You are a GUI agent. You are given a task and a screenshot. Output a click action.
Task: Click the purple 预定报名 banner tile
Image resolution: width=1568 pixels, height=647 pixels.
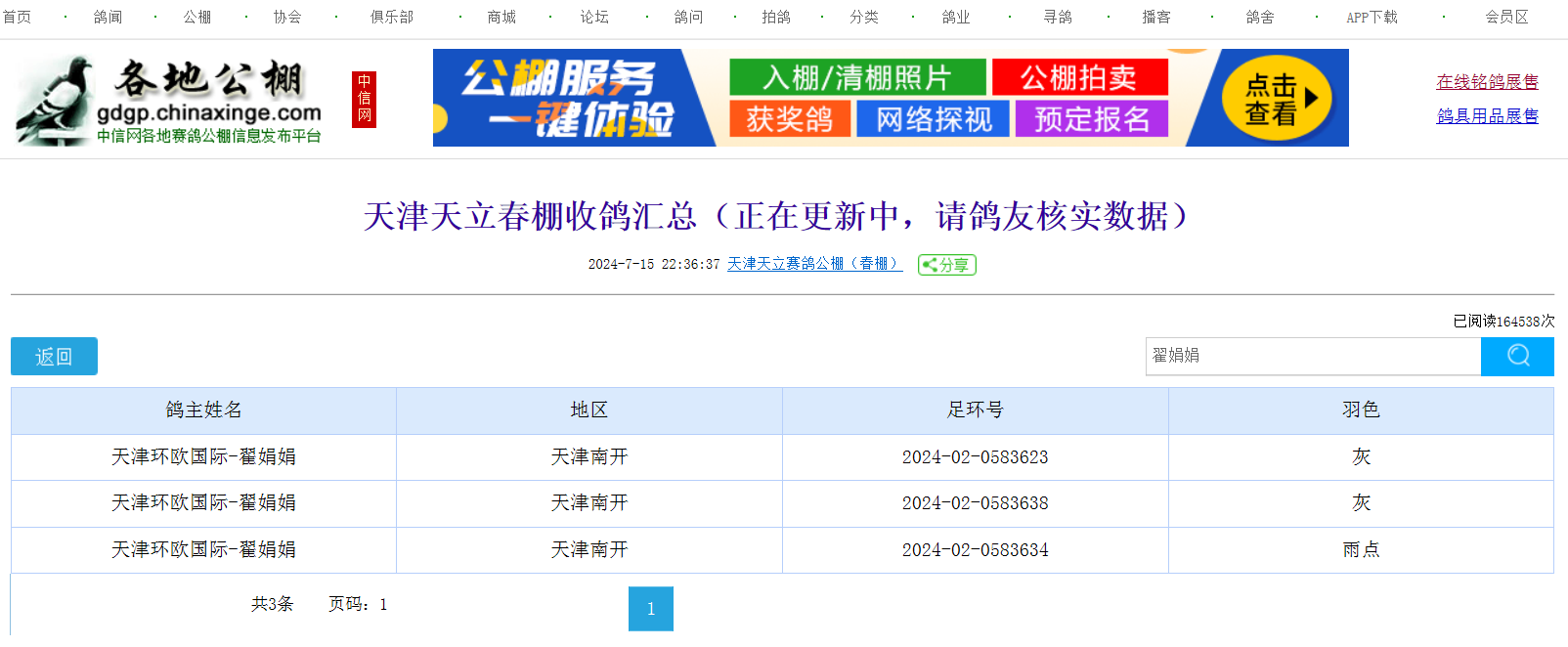tap(1091, 119)
